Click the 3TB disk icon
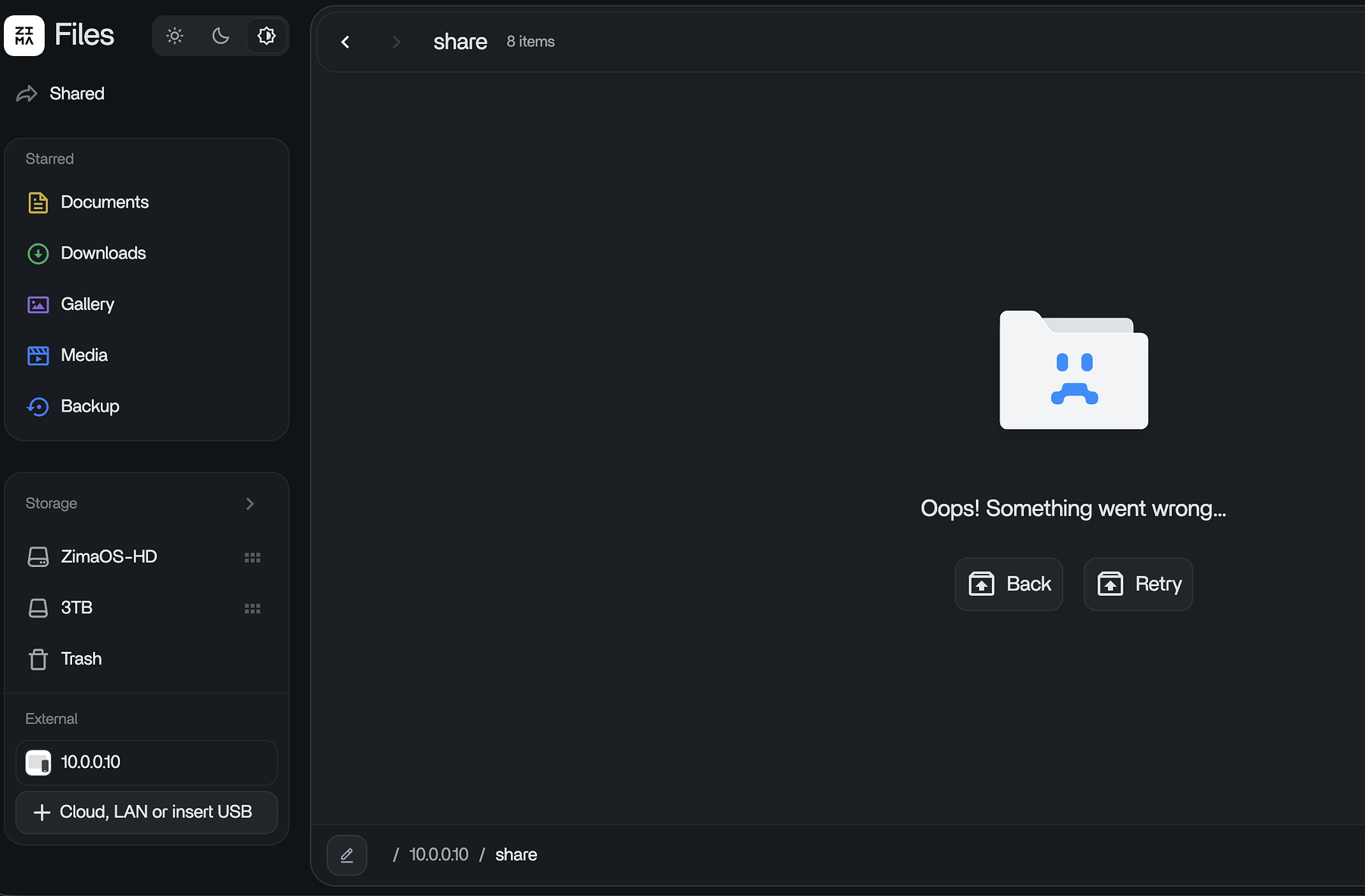The width and height of the screenshot is (1365, 896). (38, 608)
